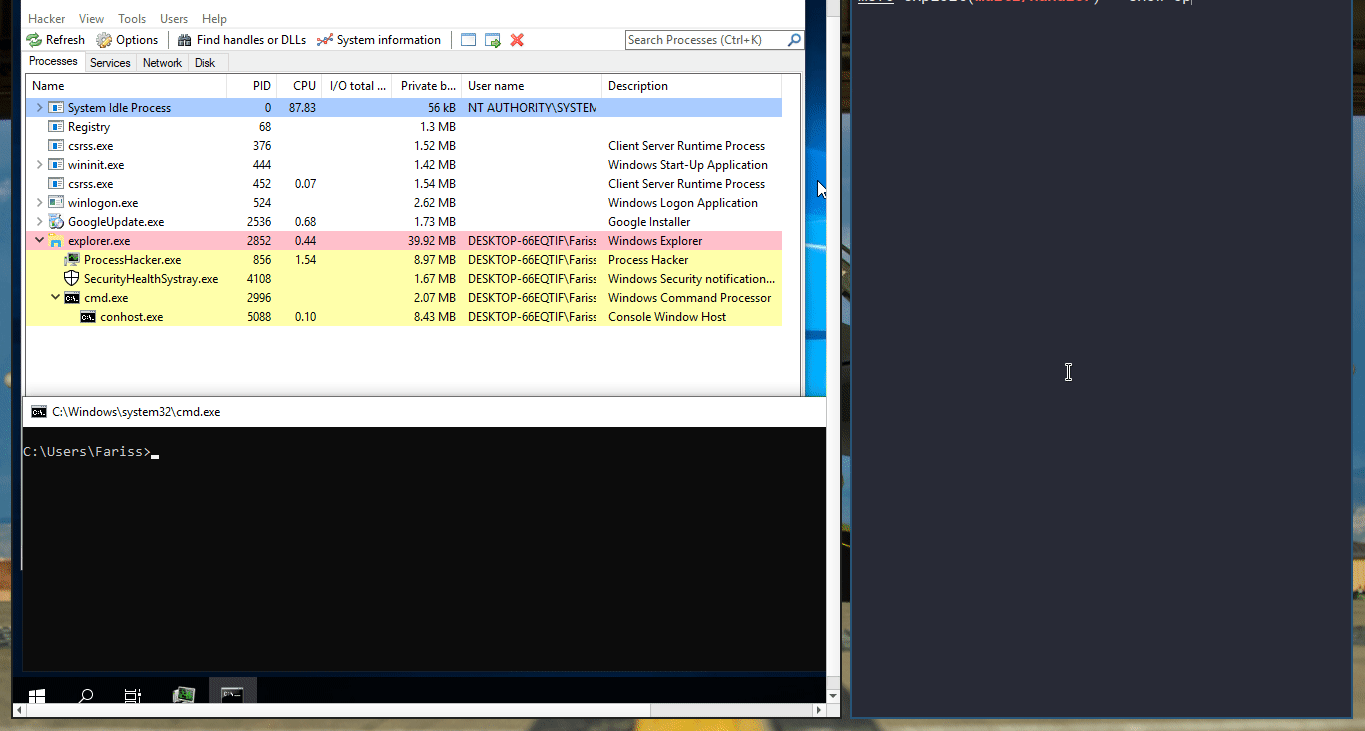This screenshot has height=731, width=1365.
Task: Switch to the Services tab
Action: (110, 63)
